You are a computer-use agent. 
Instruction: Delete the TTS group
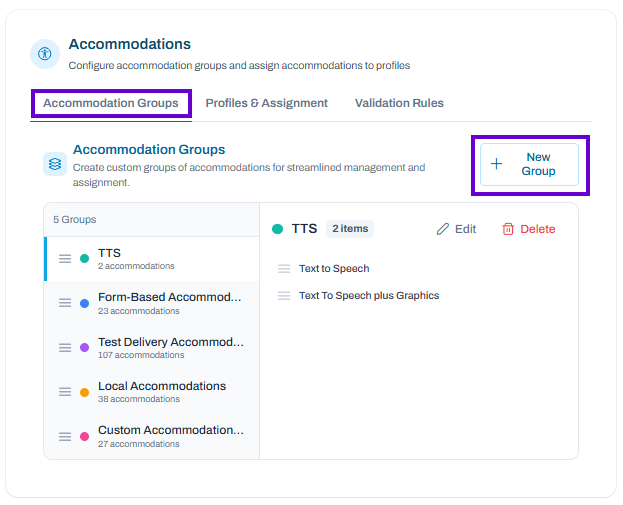point(528,229)
